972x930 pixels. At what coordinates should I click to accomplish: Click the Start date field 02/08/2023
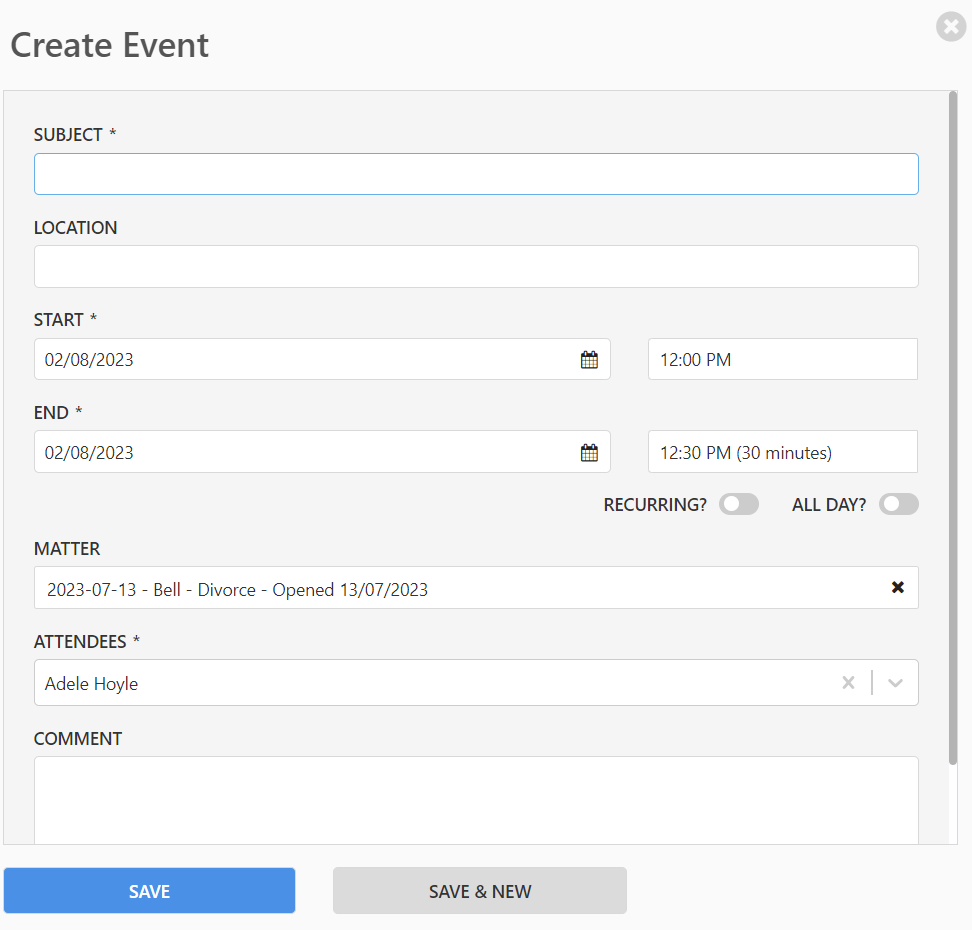point(306,359)
